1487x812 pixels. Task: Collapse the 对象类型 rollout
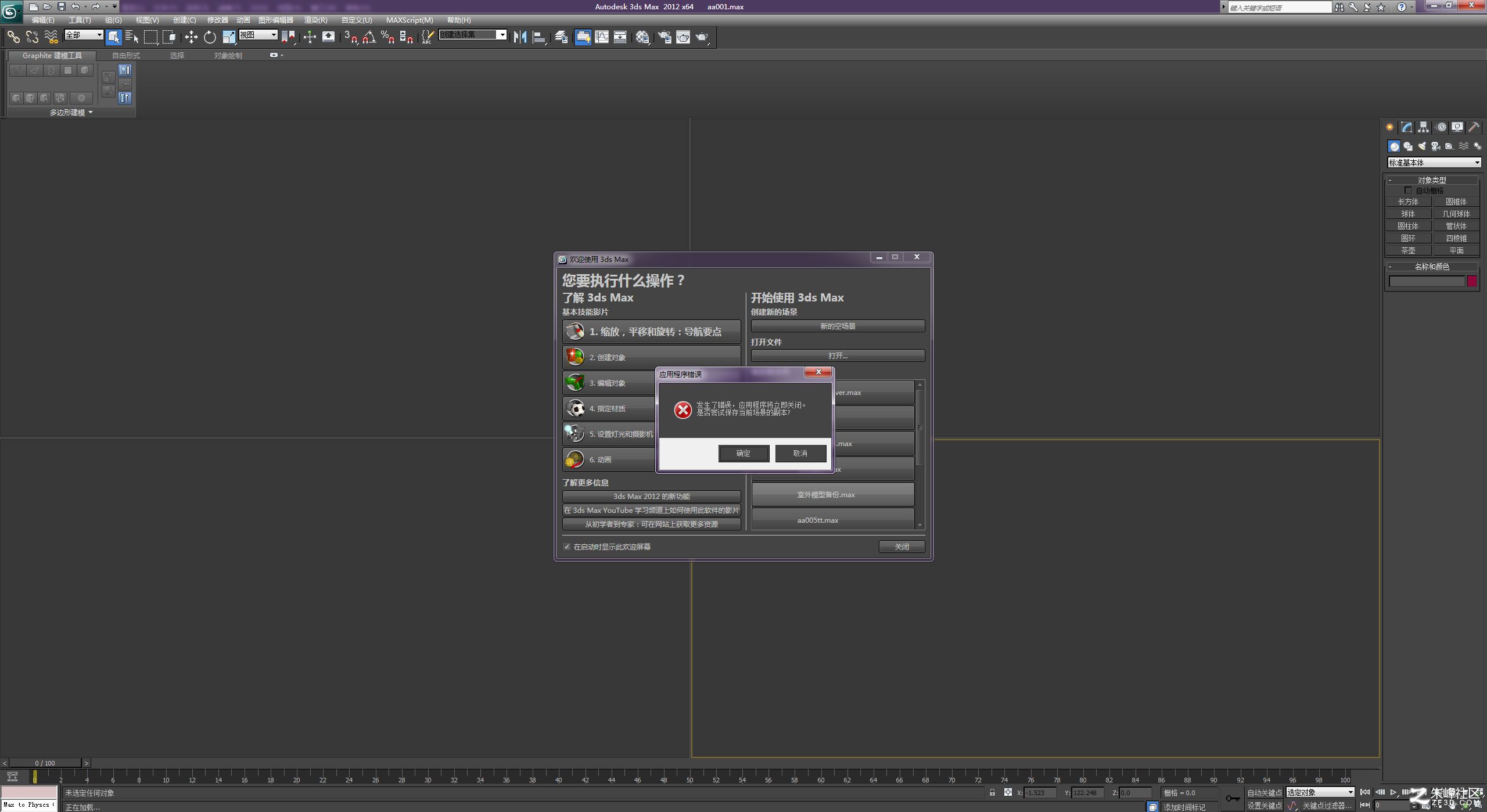[x=1432, y=180]
